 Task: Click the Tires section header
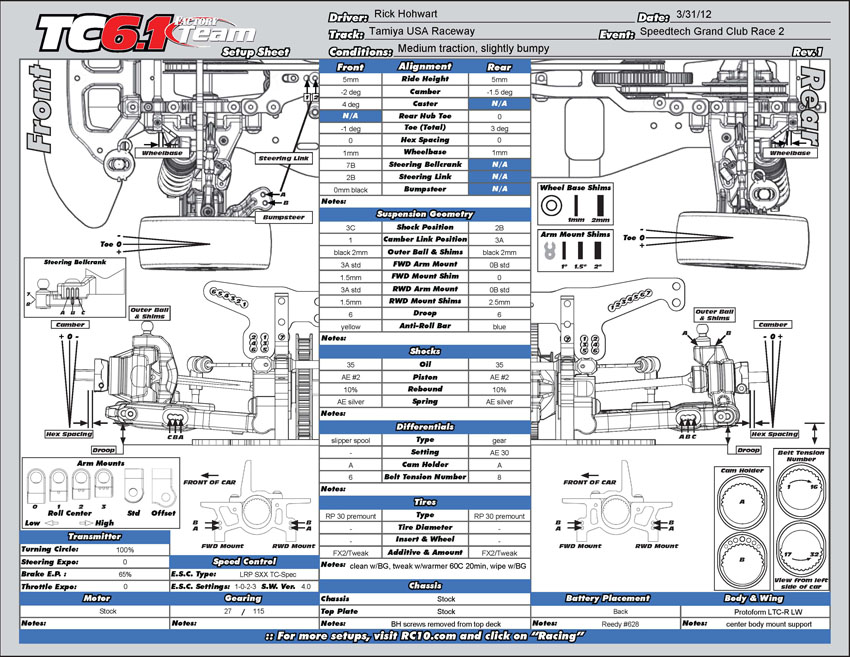(x=424, y=502)
